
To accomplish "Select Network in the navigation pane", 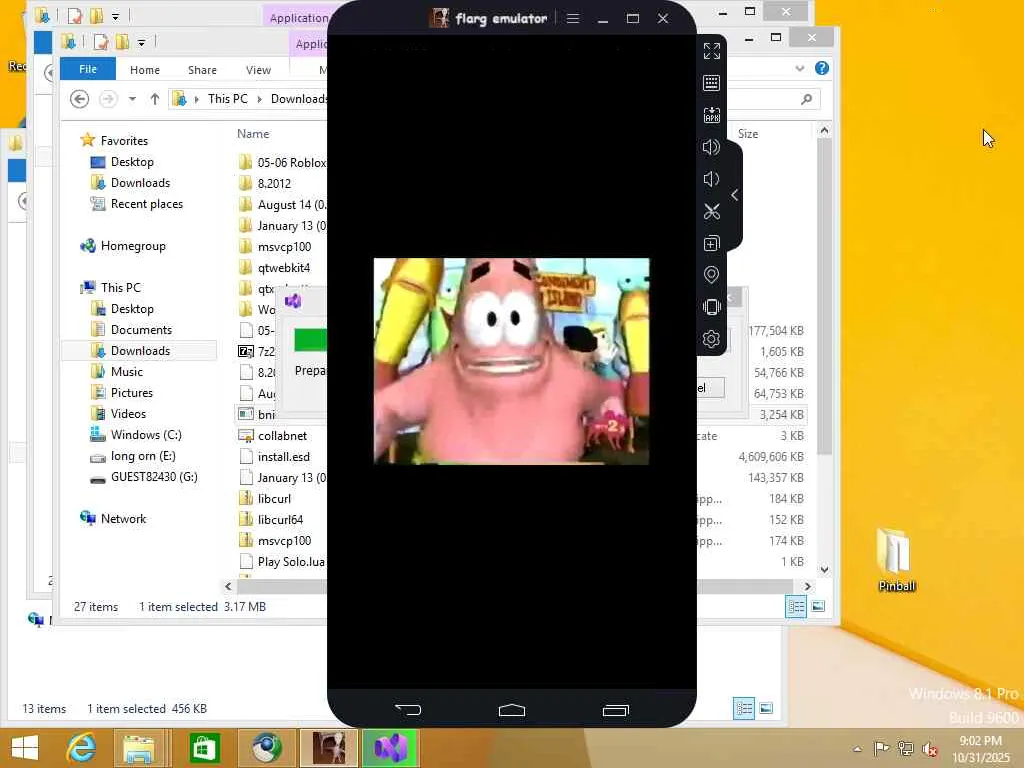I will coord(123,519).
